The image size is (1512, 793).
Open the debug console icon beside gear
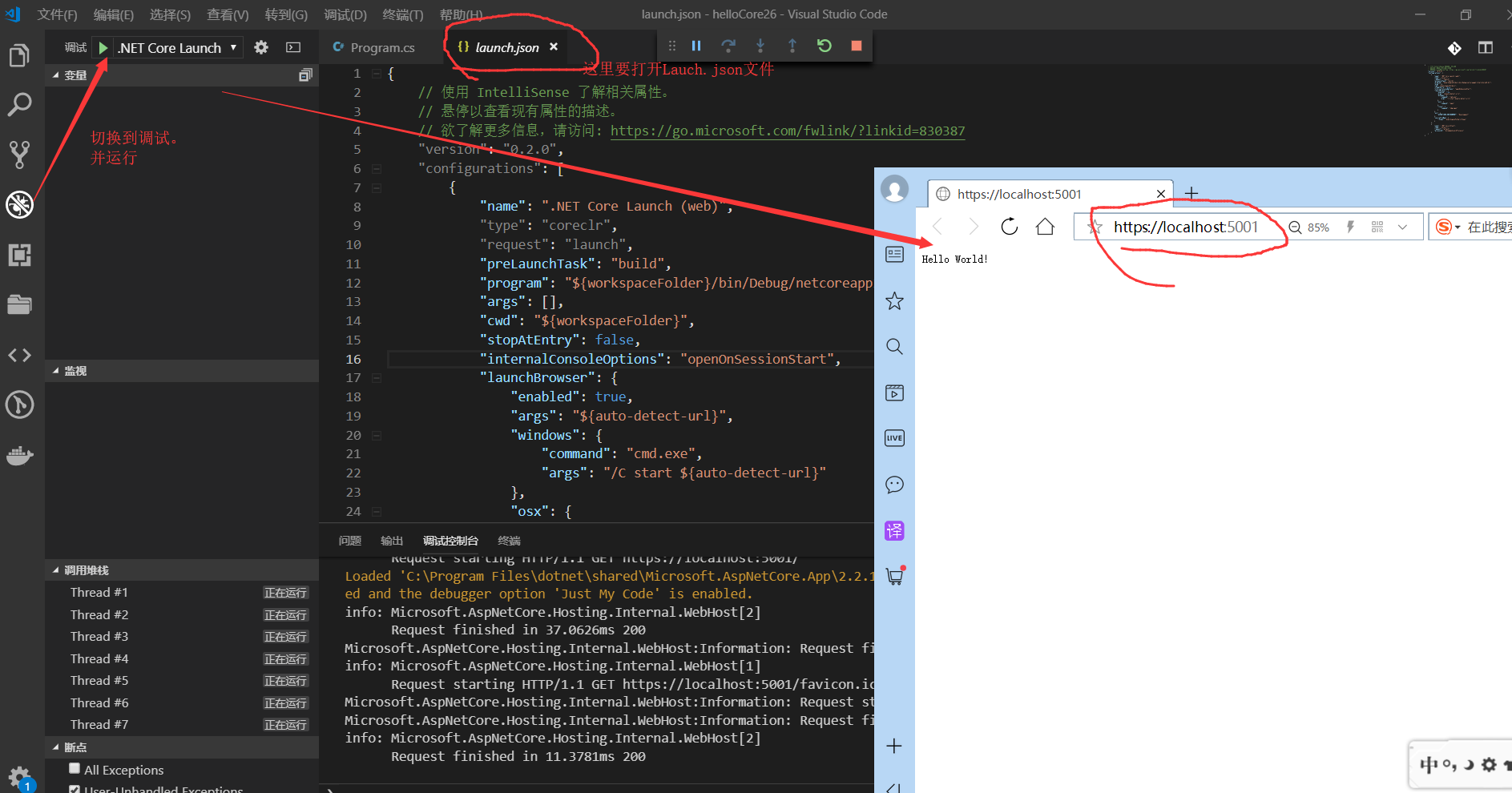tap(293, 47)
